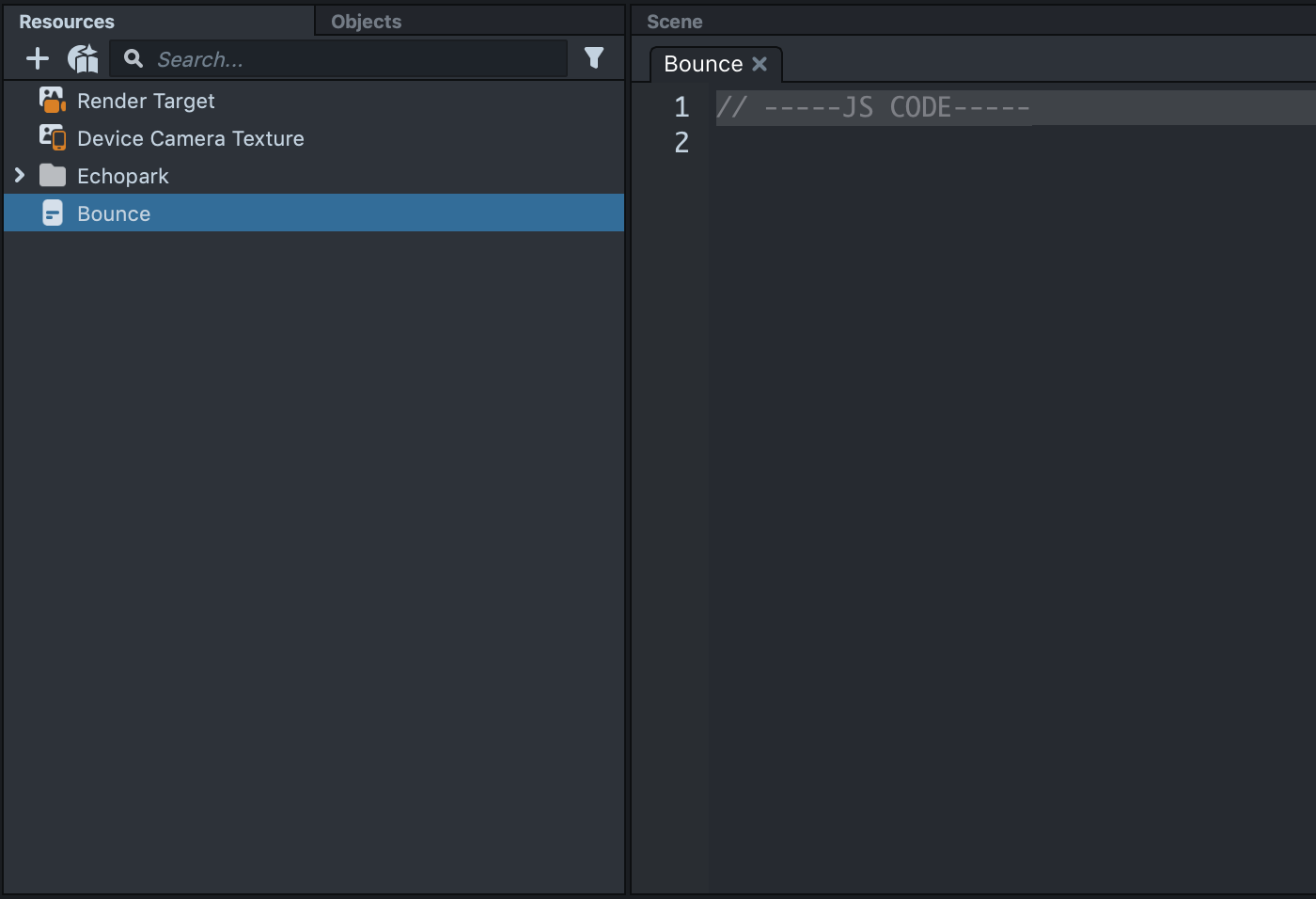Open the Asset Library icon

point(83,57)
